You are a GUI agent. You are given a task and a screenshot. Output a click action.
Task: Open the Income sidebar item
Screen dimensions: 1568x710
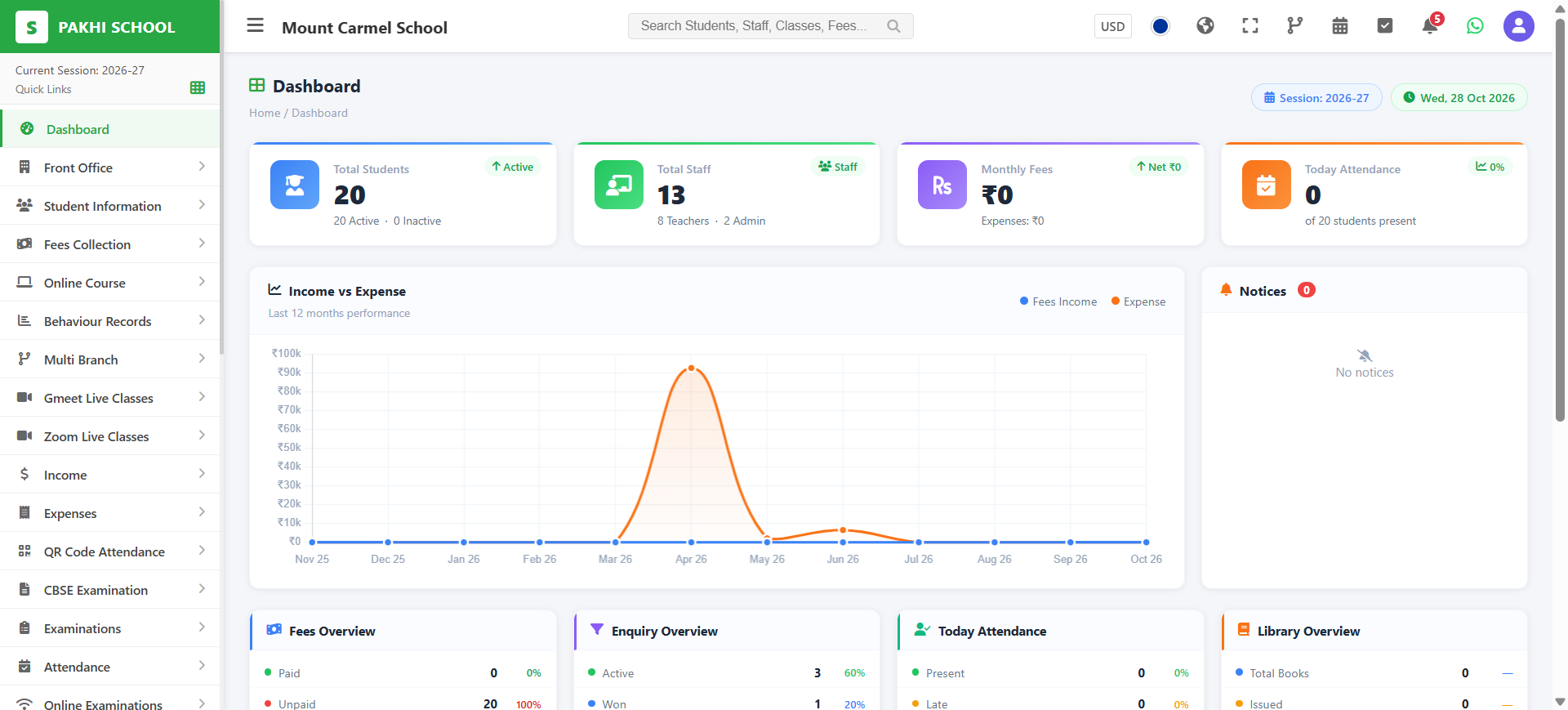click(x=110, y=475)
